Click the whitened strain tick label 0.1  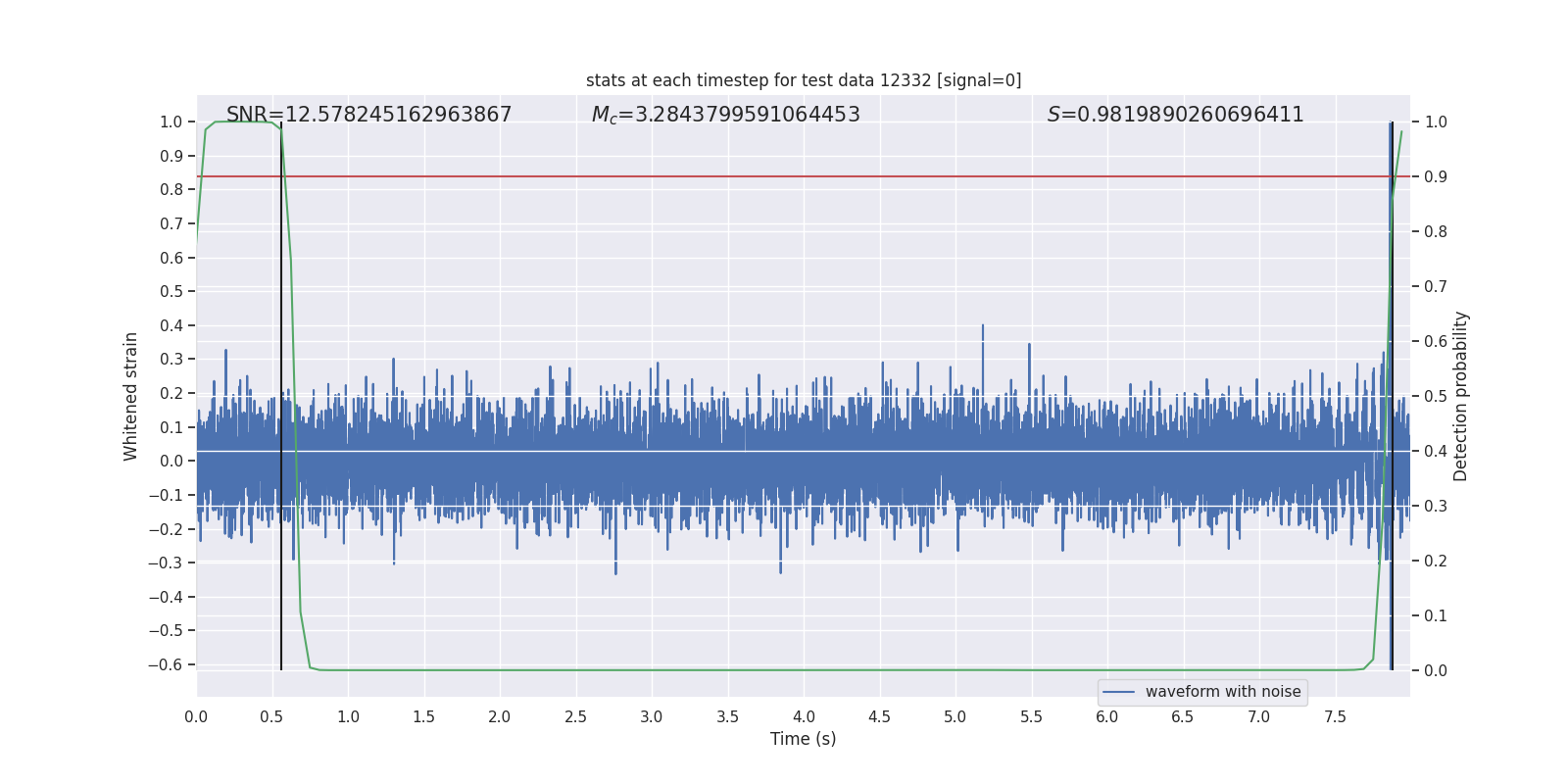point(171,427)
